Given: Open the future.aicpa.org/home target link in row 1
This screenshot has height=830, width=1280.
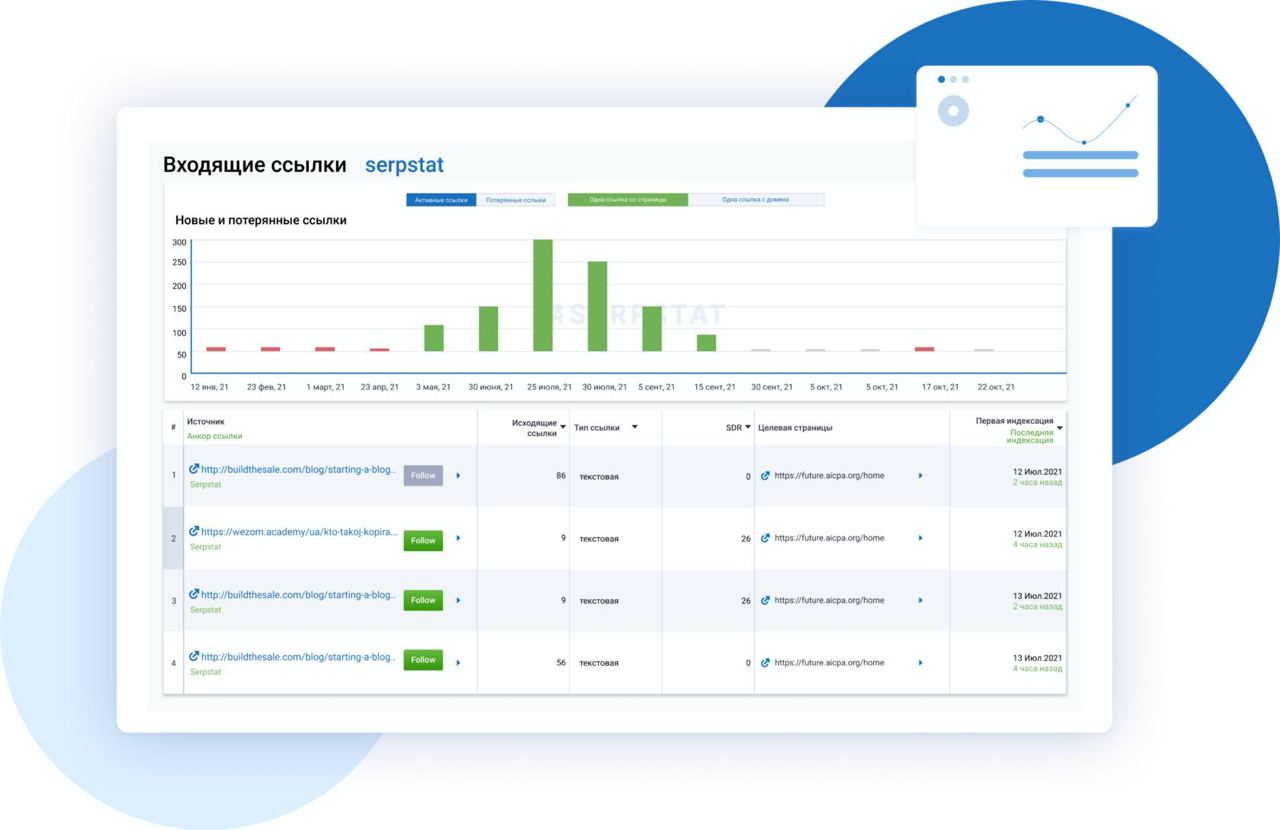Looking at the screenshot, I should pos(829,476).
